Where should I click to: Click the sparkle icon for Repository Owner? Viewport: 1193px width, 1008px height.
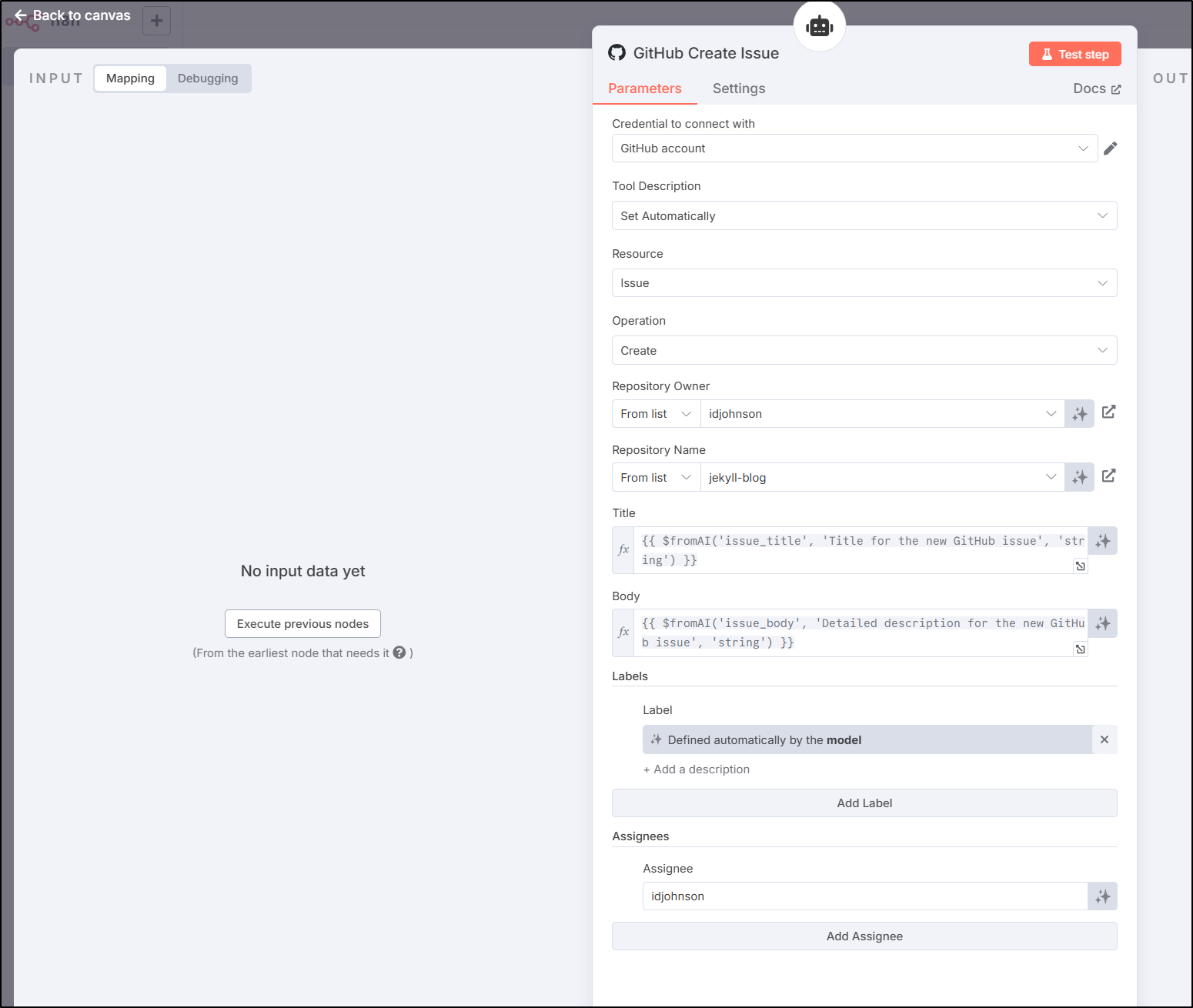(x=1080, y=414)
